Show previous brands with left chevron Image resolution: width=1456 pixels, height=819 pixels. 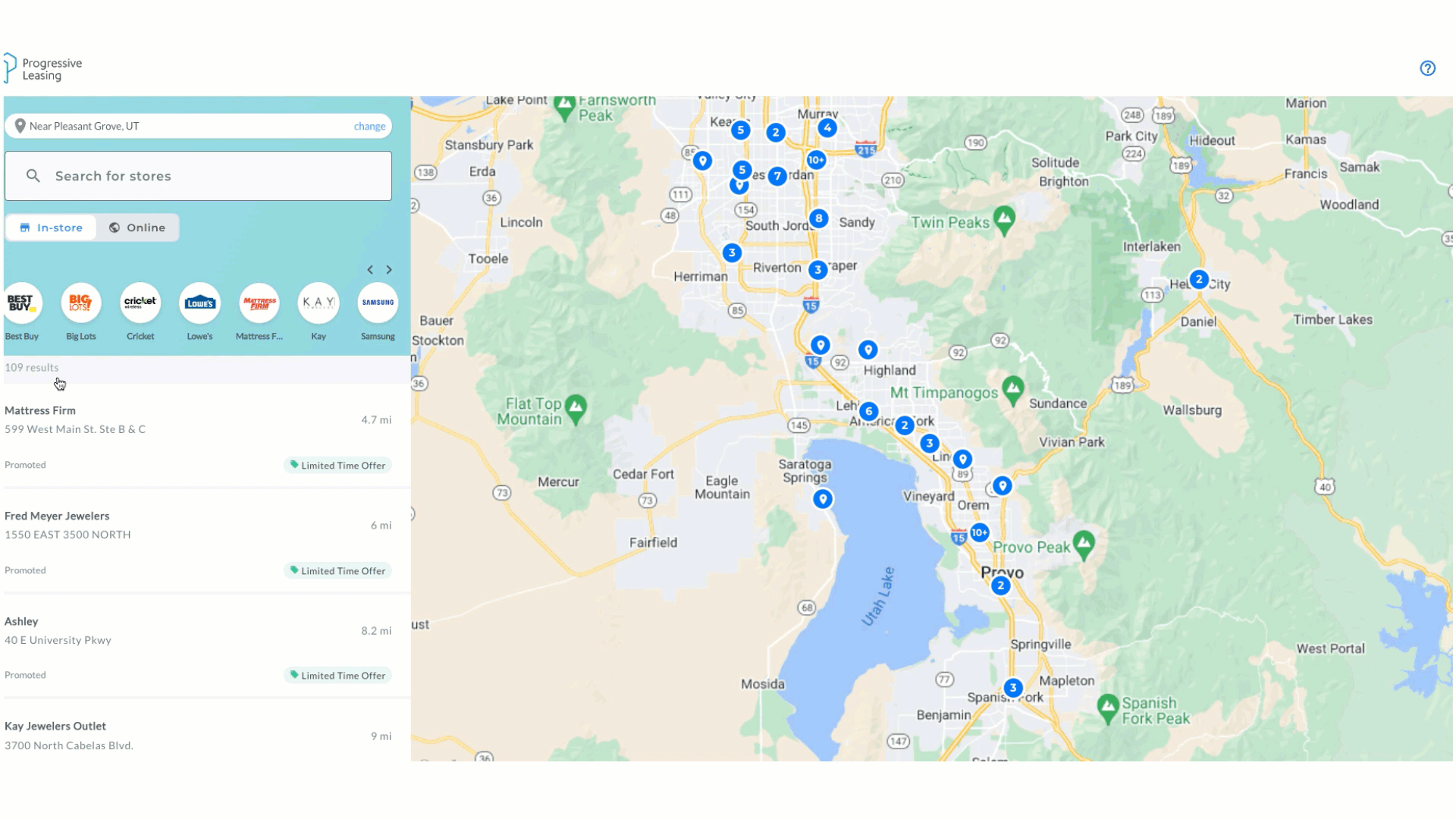point(370,270)
